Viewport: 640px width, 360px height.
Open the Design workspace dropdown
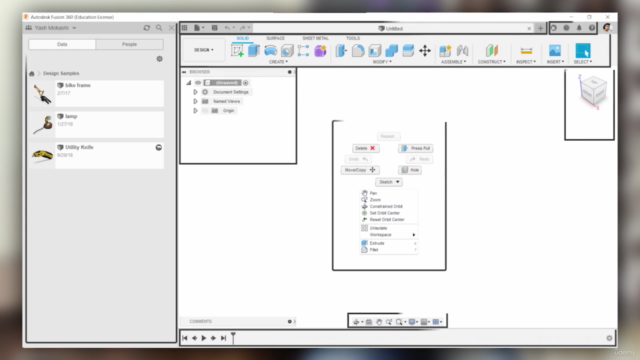[204, 50]
